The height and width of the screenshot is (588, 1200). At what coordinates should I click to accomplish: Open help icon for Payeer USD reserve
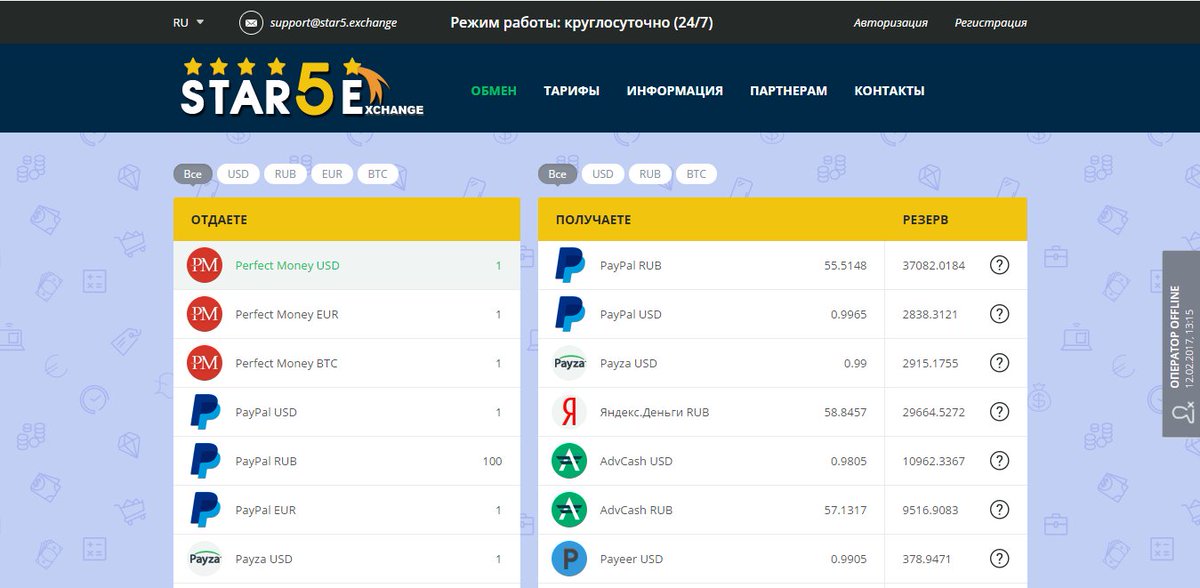(999, 559)
